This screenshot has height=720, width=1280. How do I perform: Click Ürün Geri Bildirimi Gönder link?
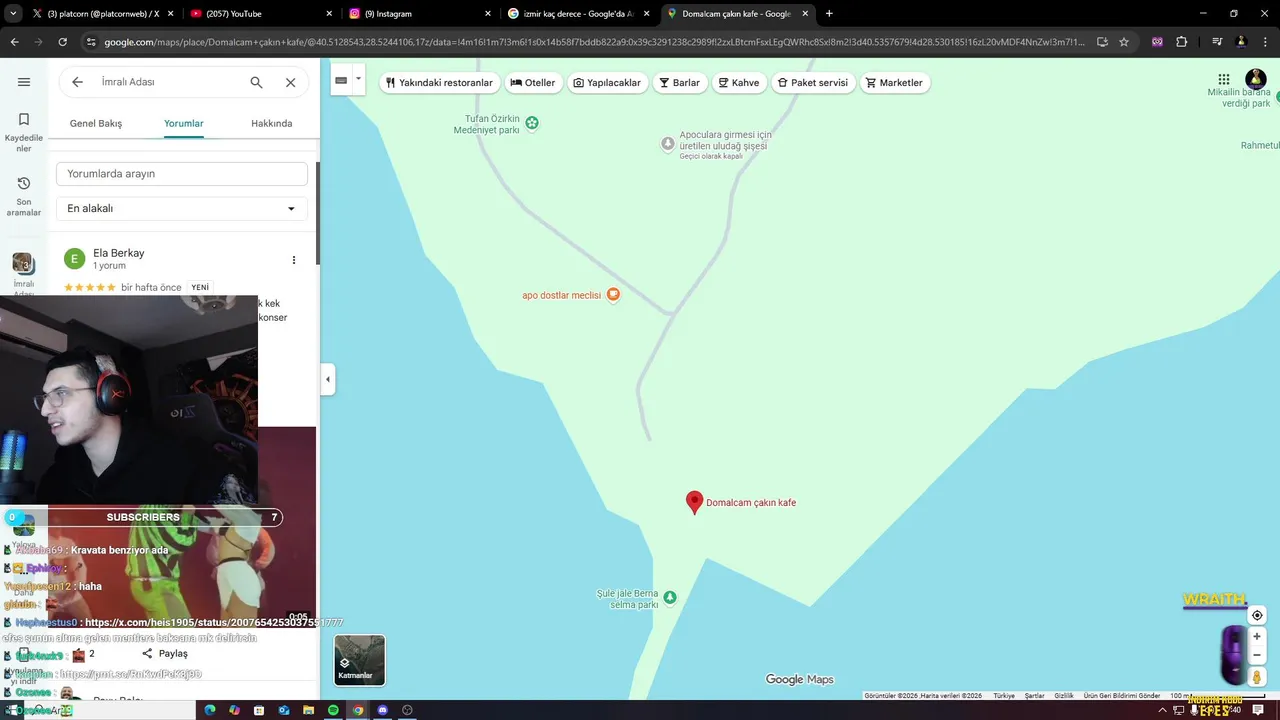(x=1122, y=696)
